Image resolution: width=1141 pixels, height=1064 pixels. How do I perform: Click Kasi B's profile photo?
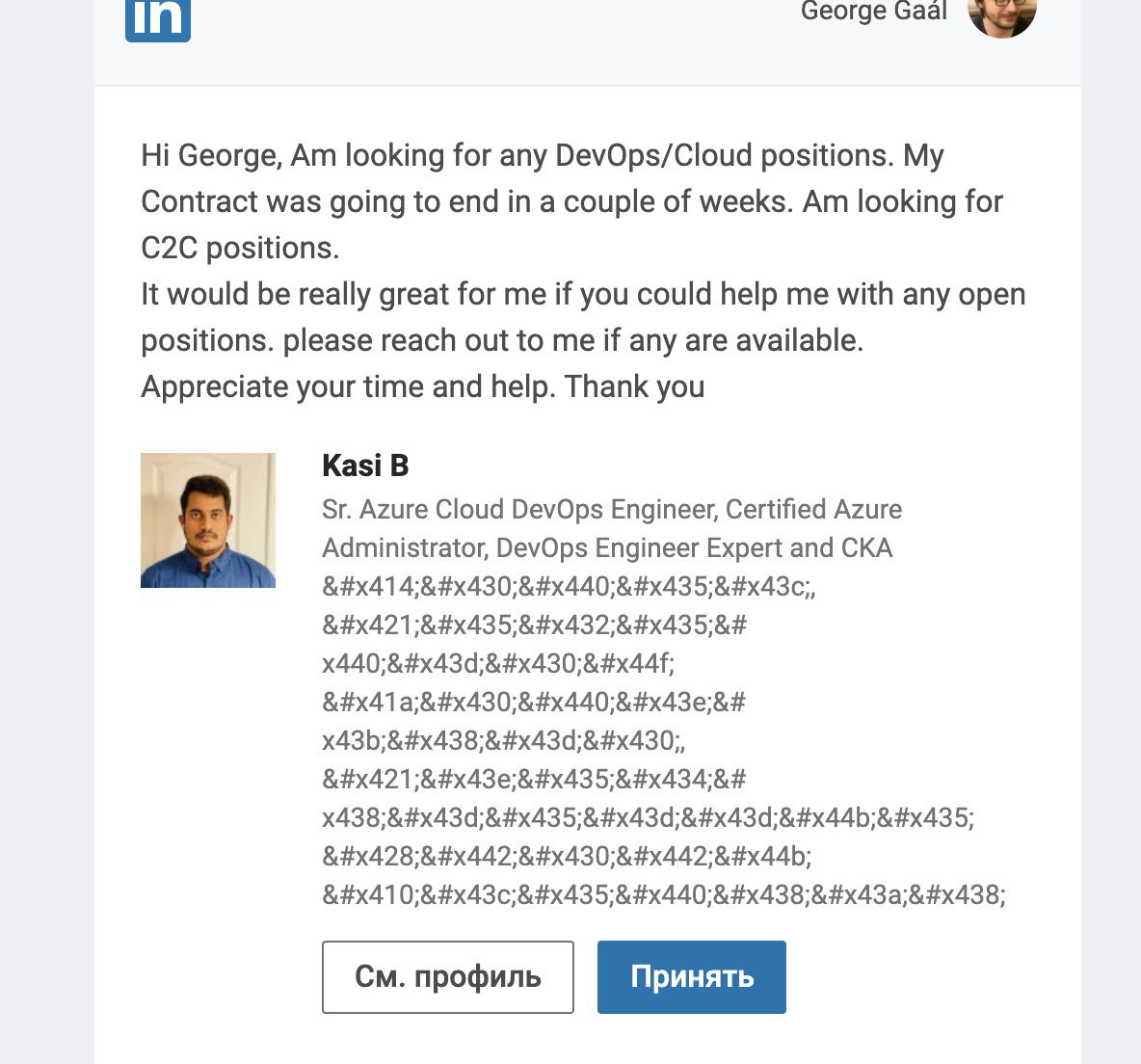point(208,520)
